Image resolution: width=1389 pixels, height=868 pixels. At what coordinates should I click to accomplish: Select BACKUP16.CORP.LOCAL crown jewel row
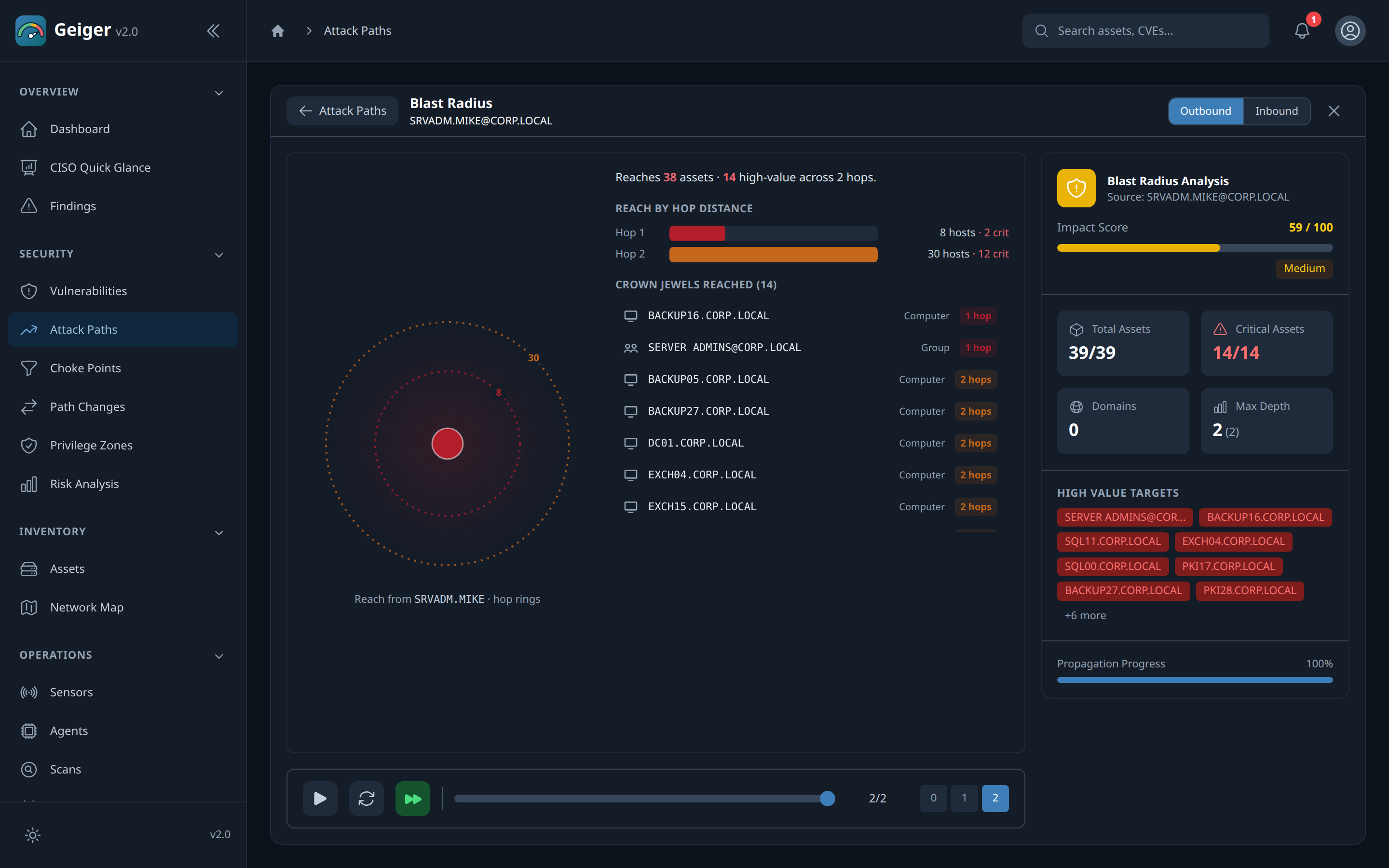(812, 316)
